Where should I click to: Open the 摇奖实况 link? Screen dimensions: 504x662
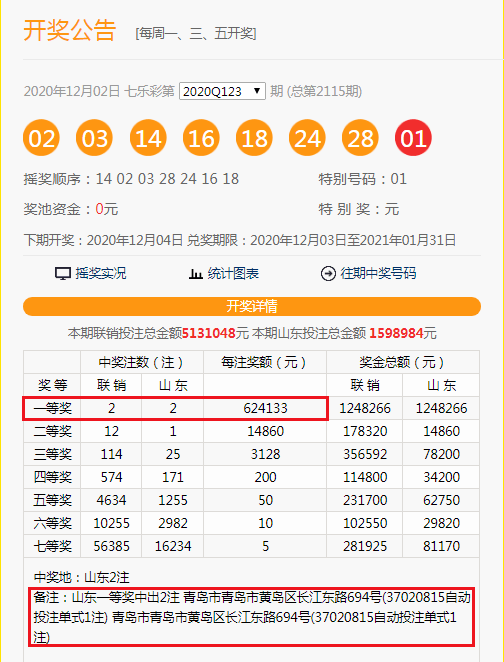click(x=100, y=274)
